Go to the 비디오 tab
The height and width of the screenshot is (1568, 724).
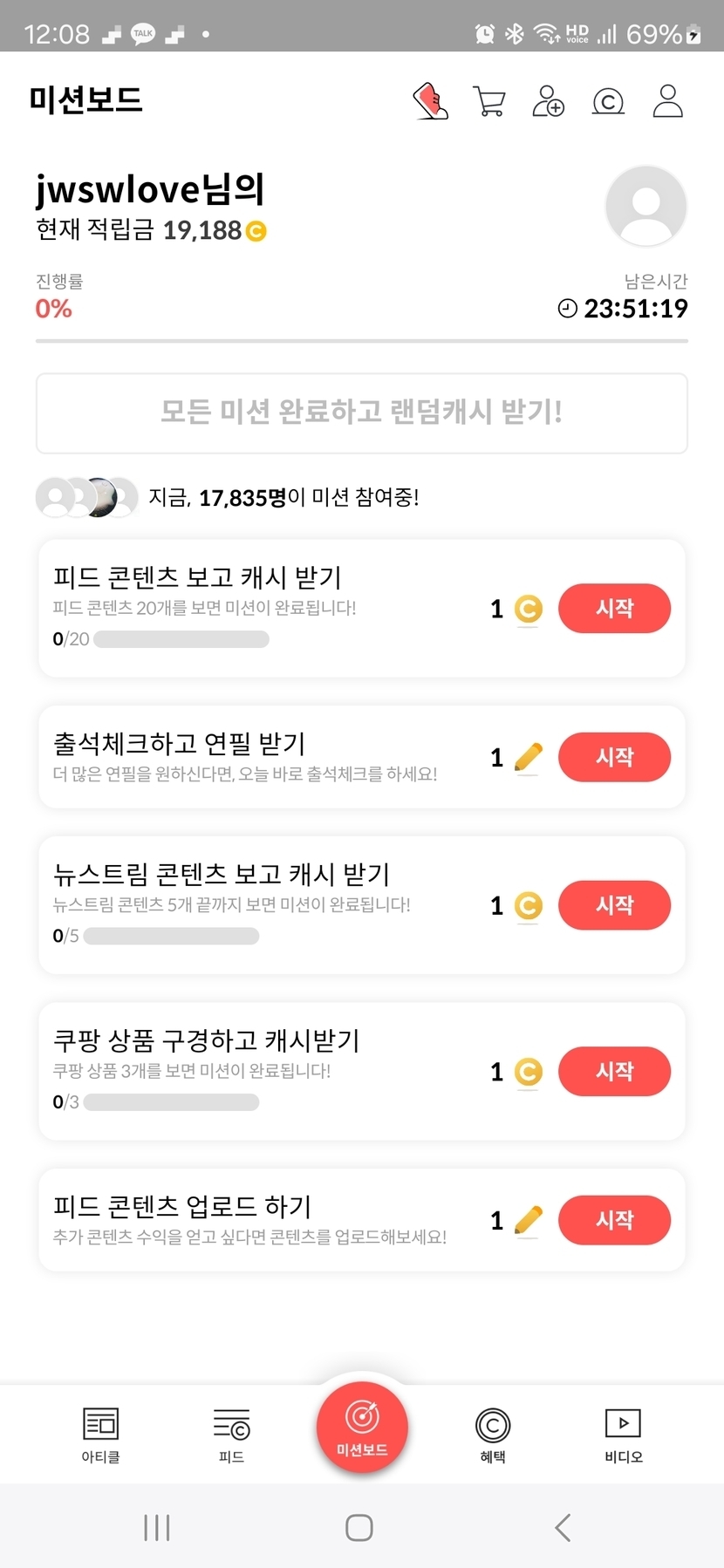coord(623,1435)
